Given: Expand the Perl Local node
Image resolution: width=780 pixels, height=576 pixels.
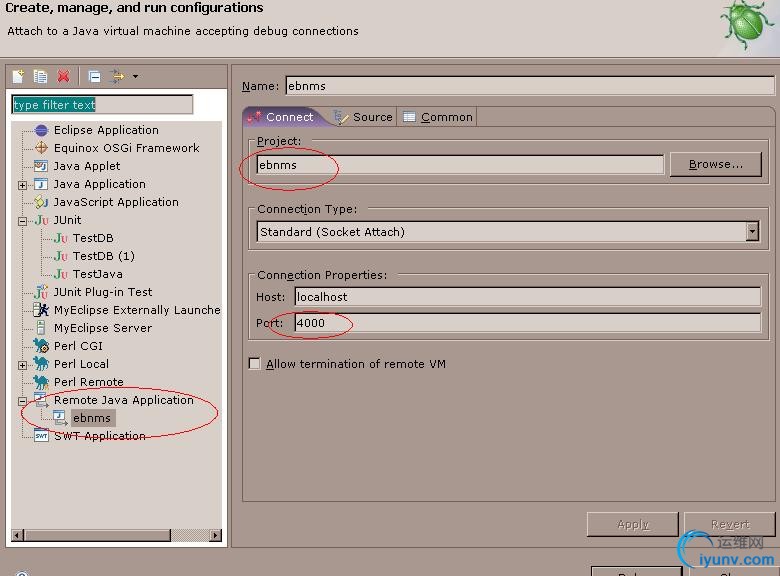Looking at the screenshot, I should pos(22,365).
